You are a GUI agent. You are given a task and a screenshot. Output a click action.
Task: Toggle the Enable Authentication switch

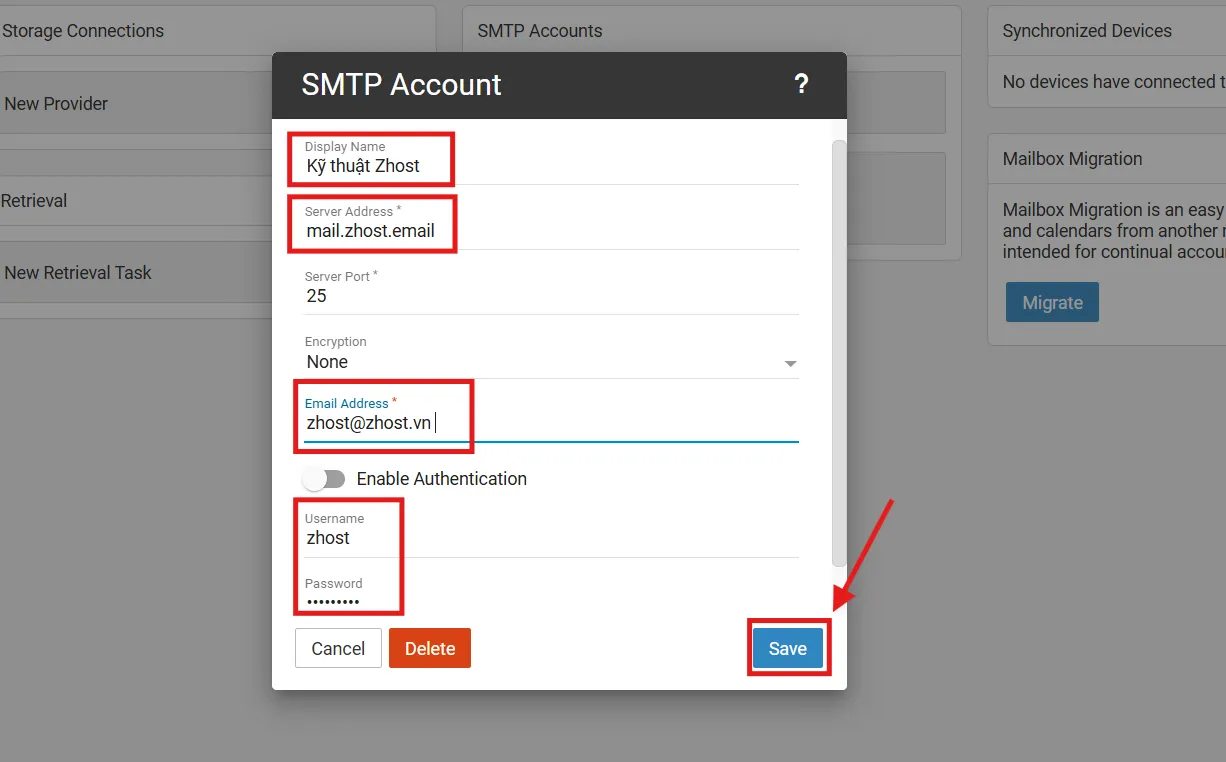324,479
